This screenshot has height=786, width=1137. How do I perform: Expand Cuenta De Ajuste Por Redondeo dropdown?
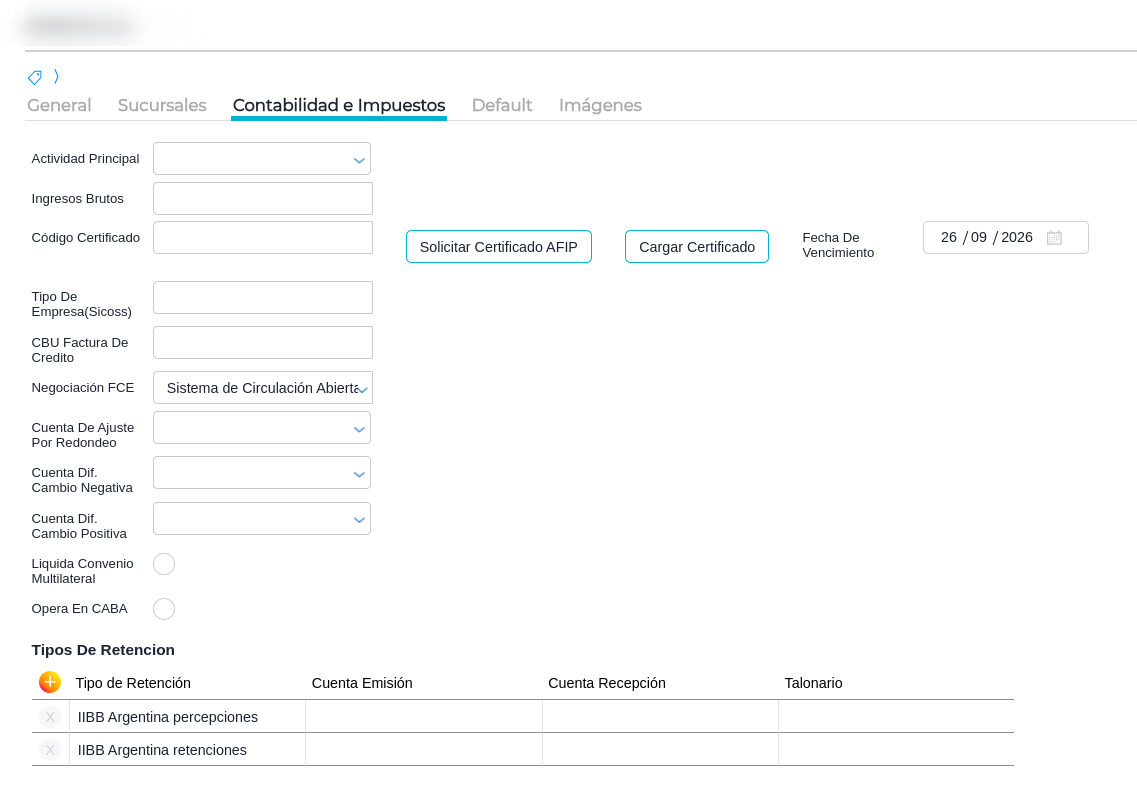[359, 429]
